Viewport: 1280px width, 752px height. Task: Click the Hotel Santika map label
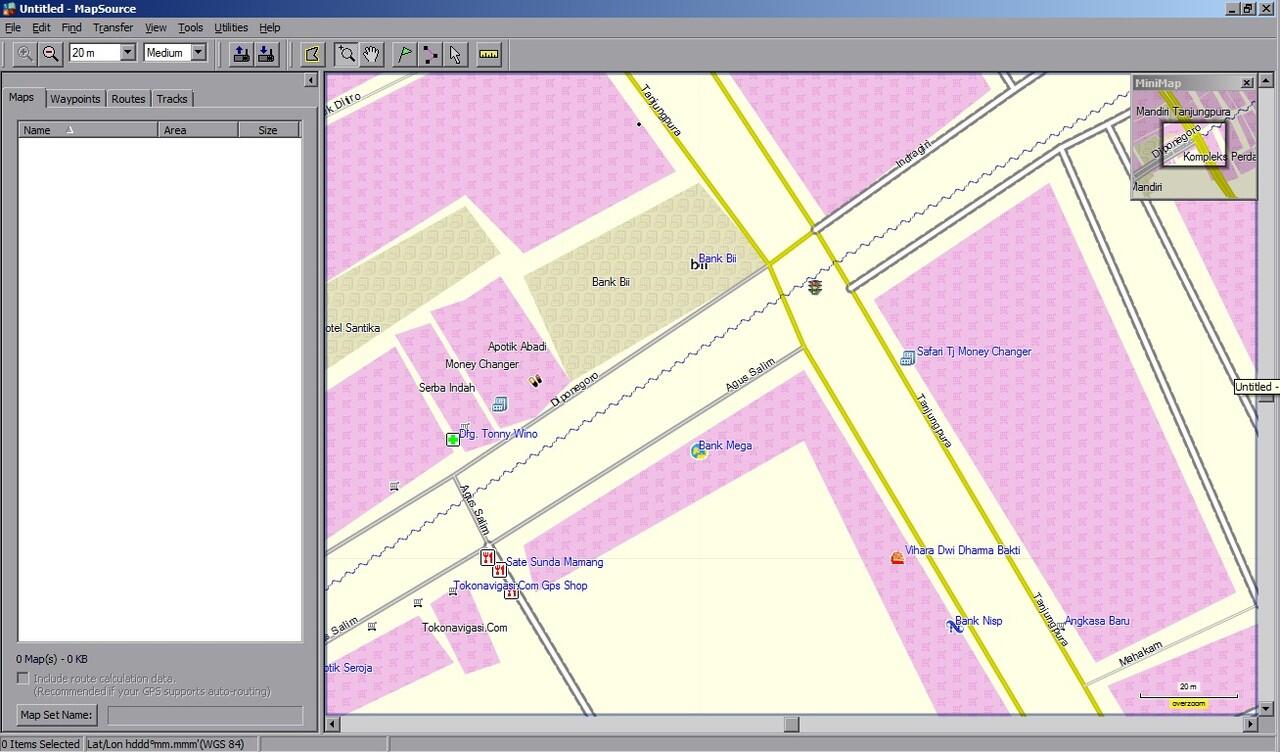tap(353, 328)
